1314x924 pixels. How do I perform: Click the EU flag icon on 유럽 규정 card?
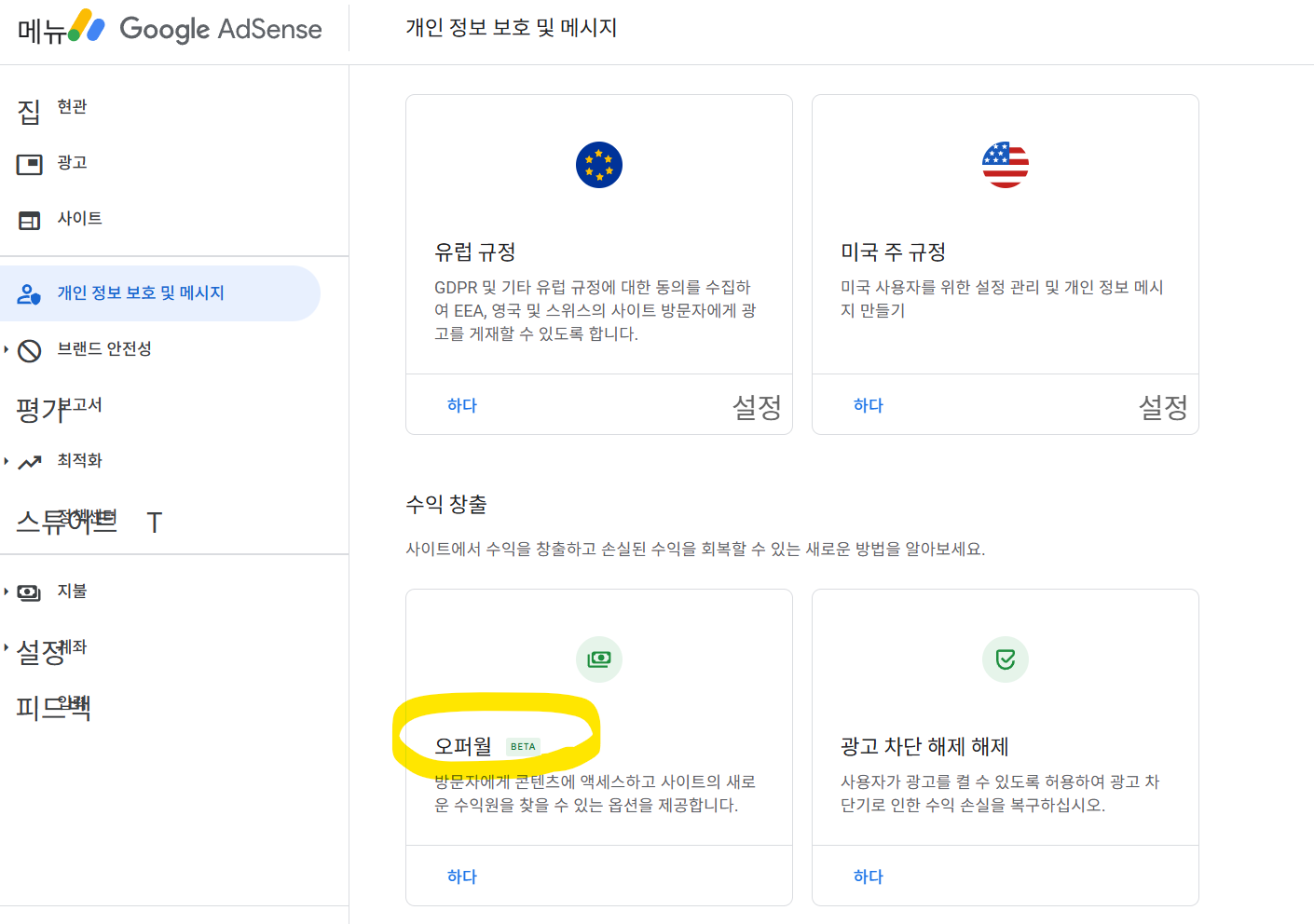pyautogui.click(x=598, y=164)
